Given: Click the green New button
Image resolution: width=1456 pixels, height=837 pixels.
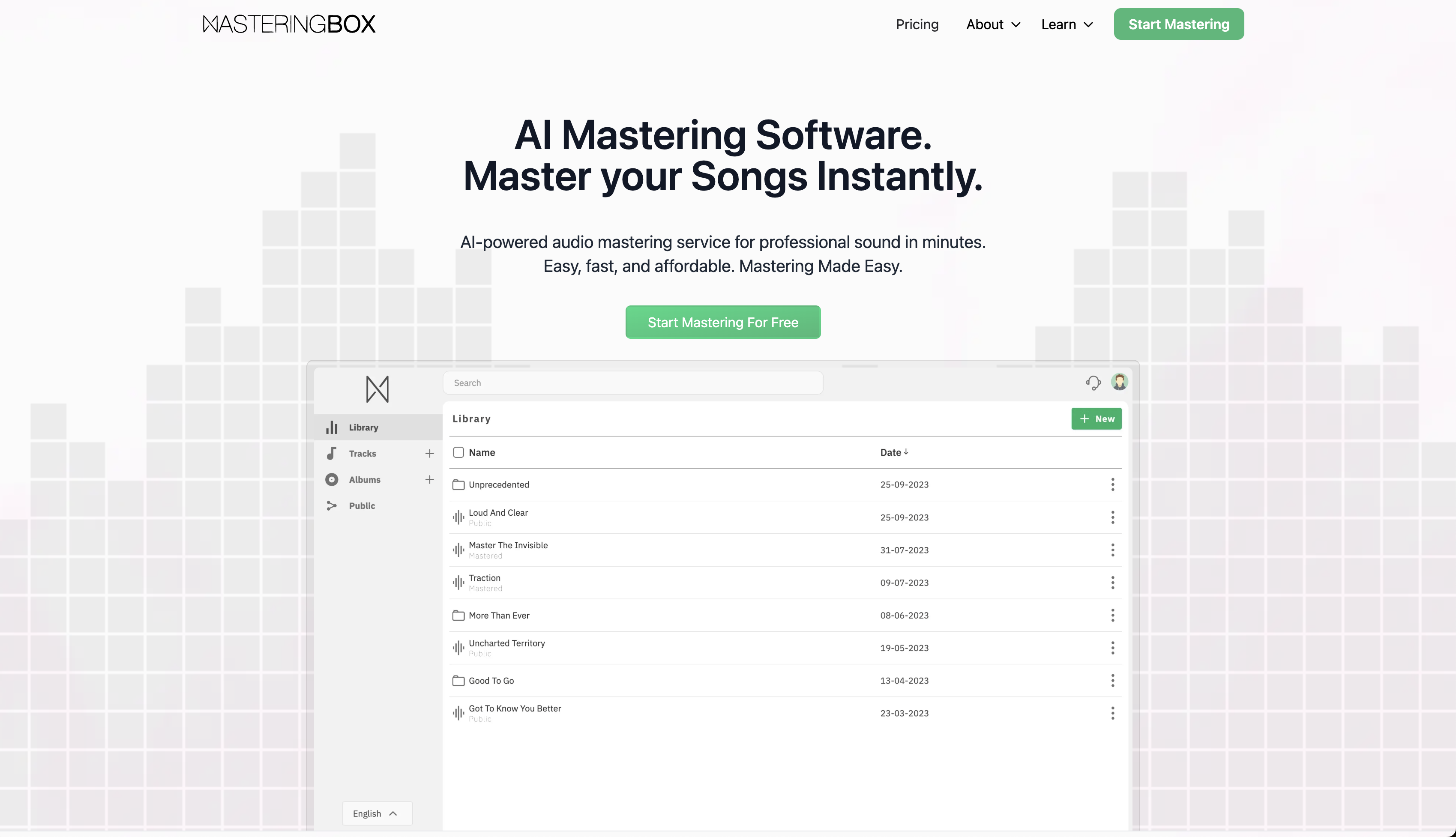Looking at the screenshot, I should (1096, 419).
